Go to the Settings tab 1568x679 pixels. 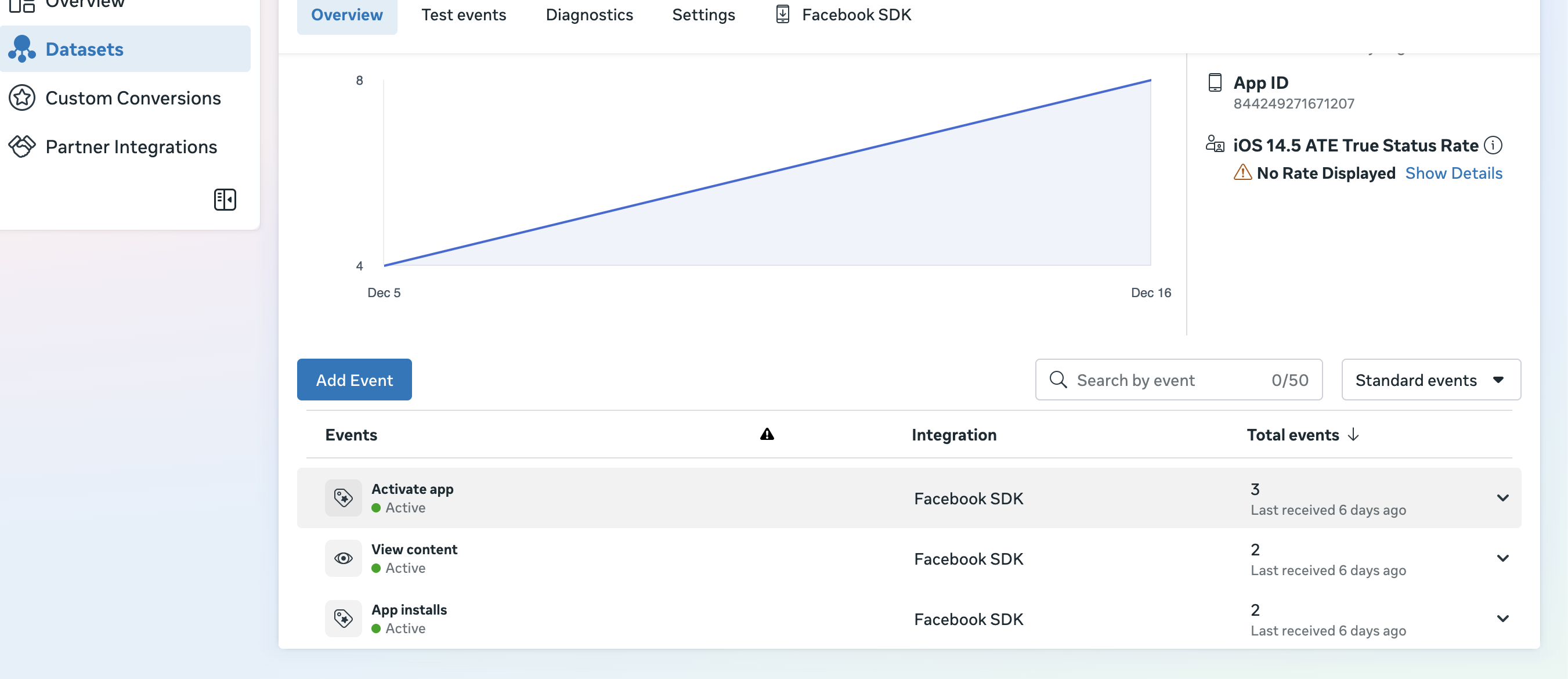click(703, 14)
